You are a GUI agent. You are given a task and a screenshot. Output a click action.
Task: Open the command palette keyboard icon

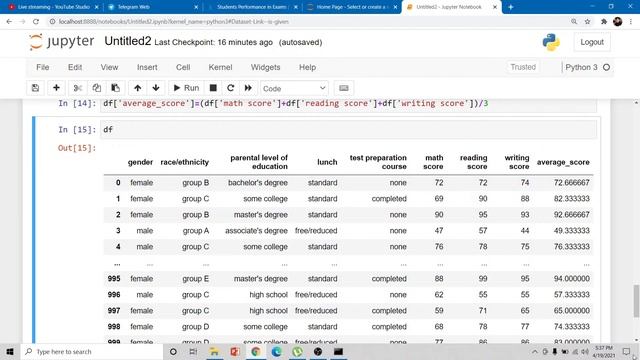pos(344,88)
